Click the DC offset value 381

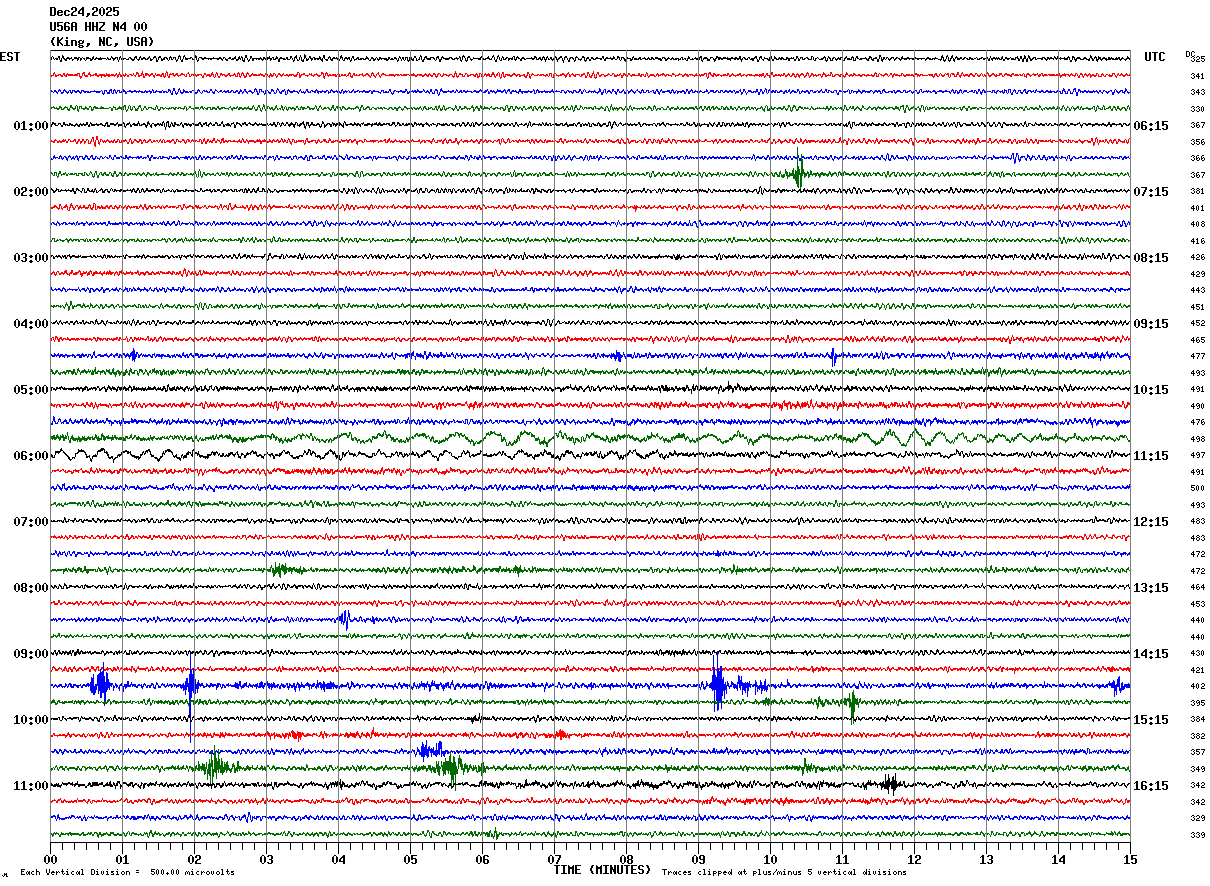click(x=1198, y=191)
